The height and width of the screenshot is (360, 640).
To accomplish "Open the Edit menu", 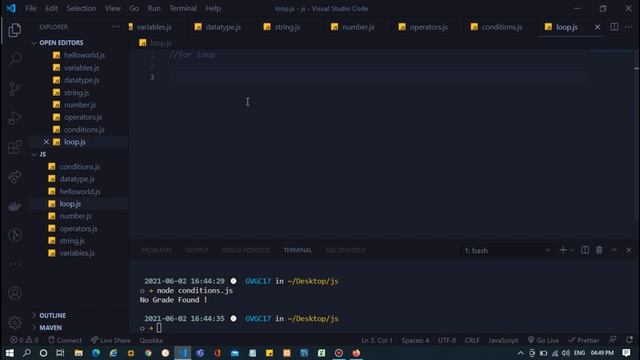I will click(51, 8).
